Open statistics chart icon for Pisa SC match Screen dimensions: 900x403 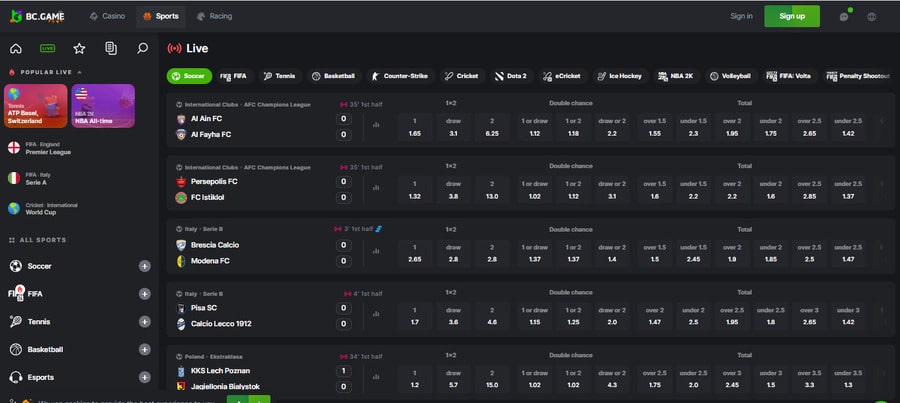(x=377, y=314)
